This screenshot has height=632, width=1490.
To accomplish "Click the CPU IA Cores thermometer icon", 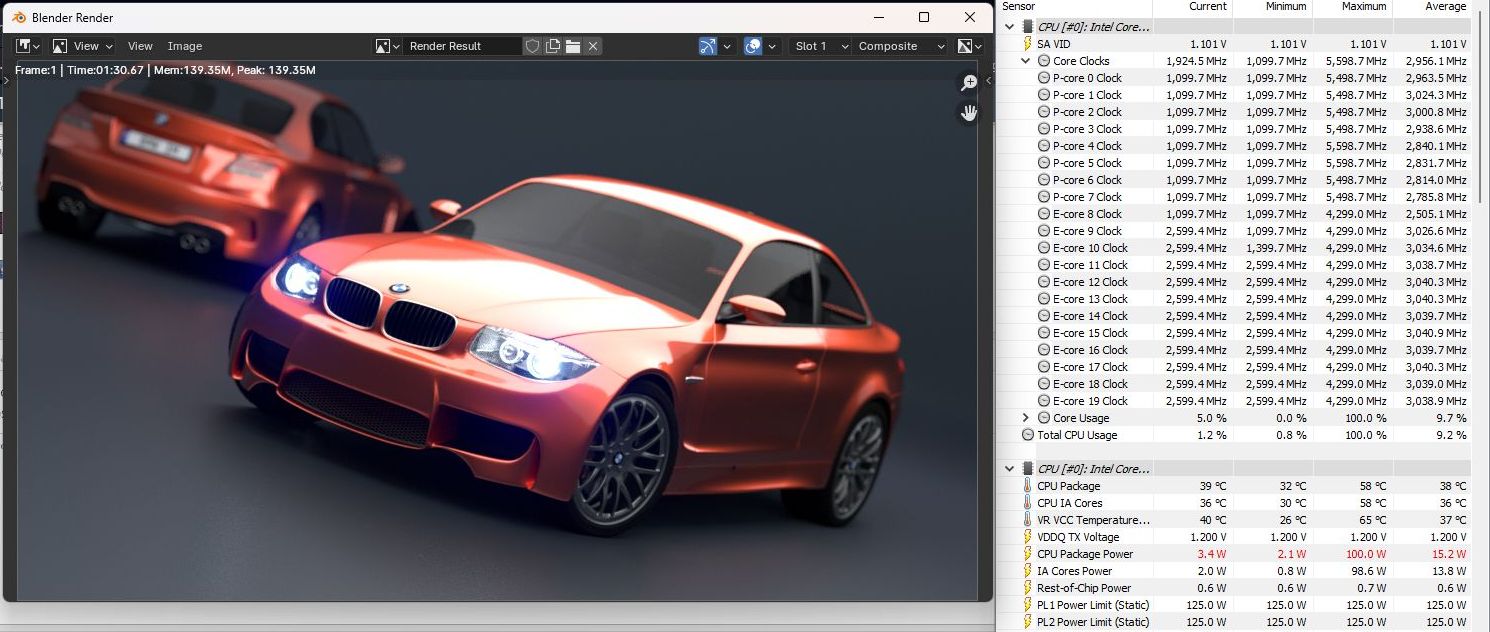I will 1027,503.
